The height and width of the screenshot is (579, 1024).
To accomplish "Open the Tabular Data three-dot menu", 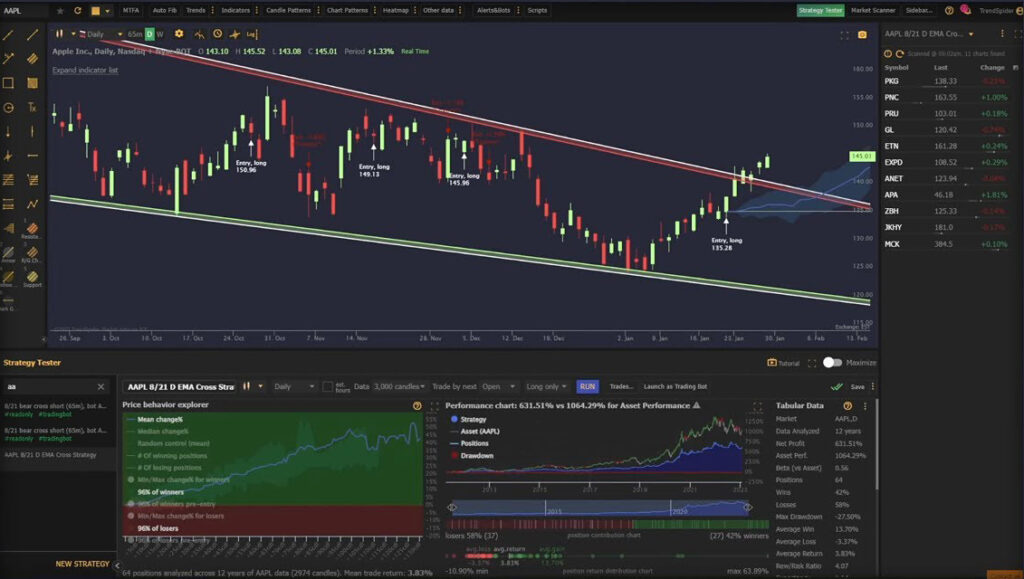I will pos(865,406).
